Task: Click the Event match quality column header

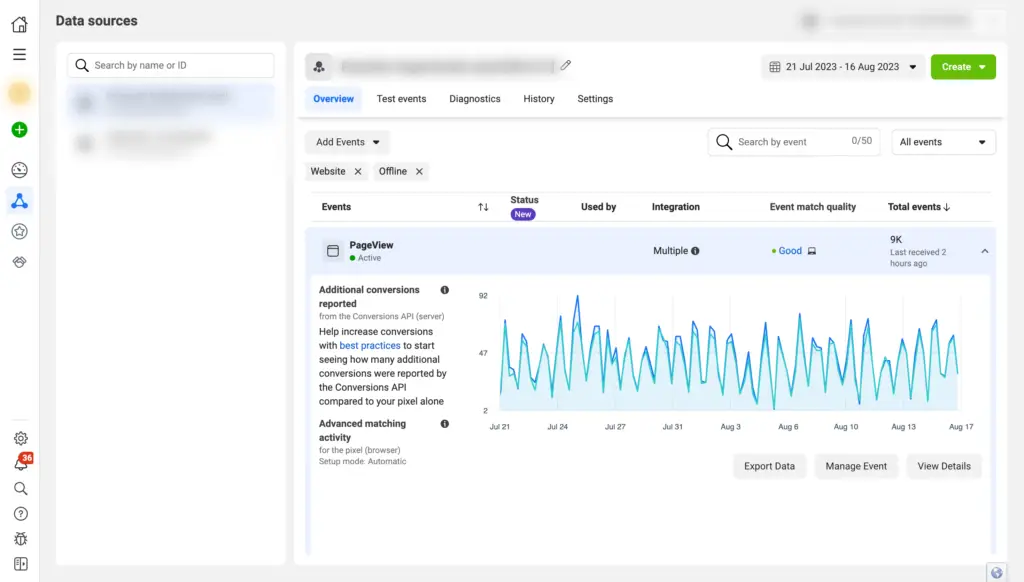Action: pyautogui.click(x=812, y=207)
